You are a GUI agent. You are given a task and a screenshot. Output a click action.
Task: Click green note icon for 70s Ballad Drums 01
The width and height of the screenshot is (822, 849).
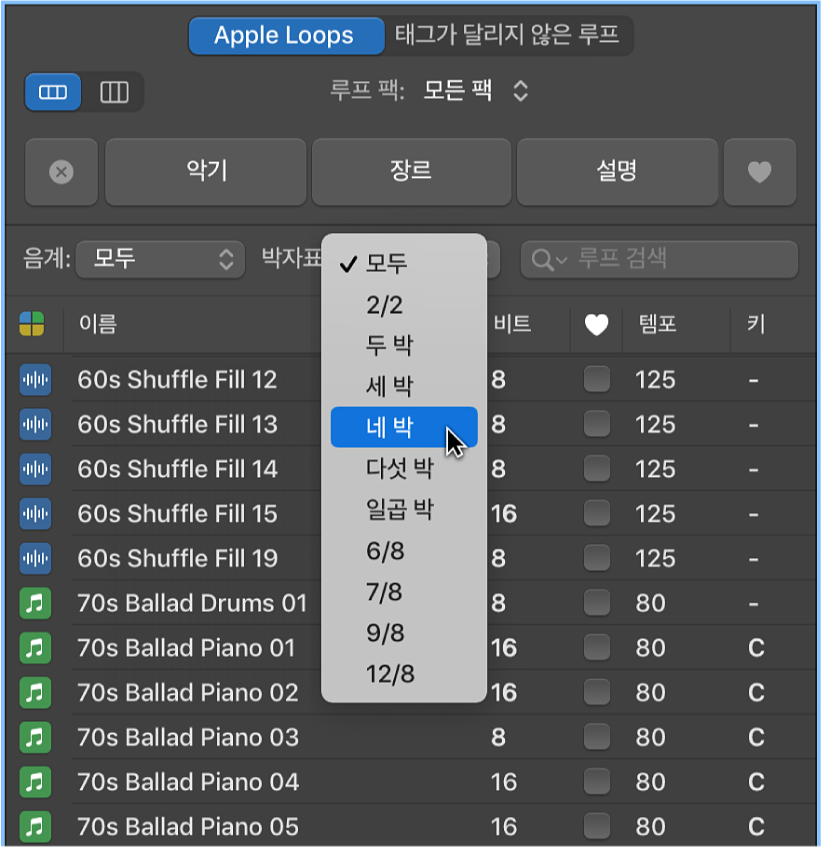35,603
